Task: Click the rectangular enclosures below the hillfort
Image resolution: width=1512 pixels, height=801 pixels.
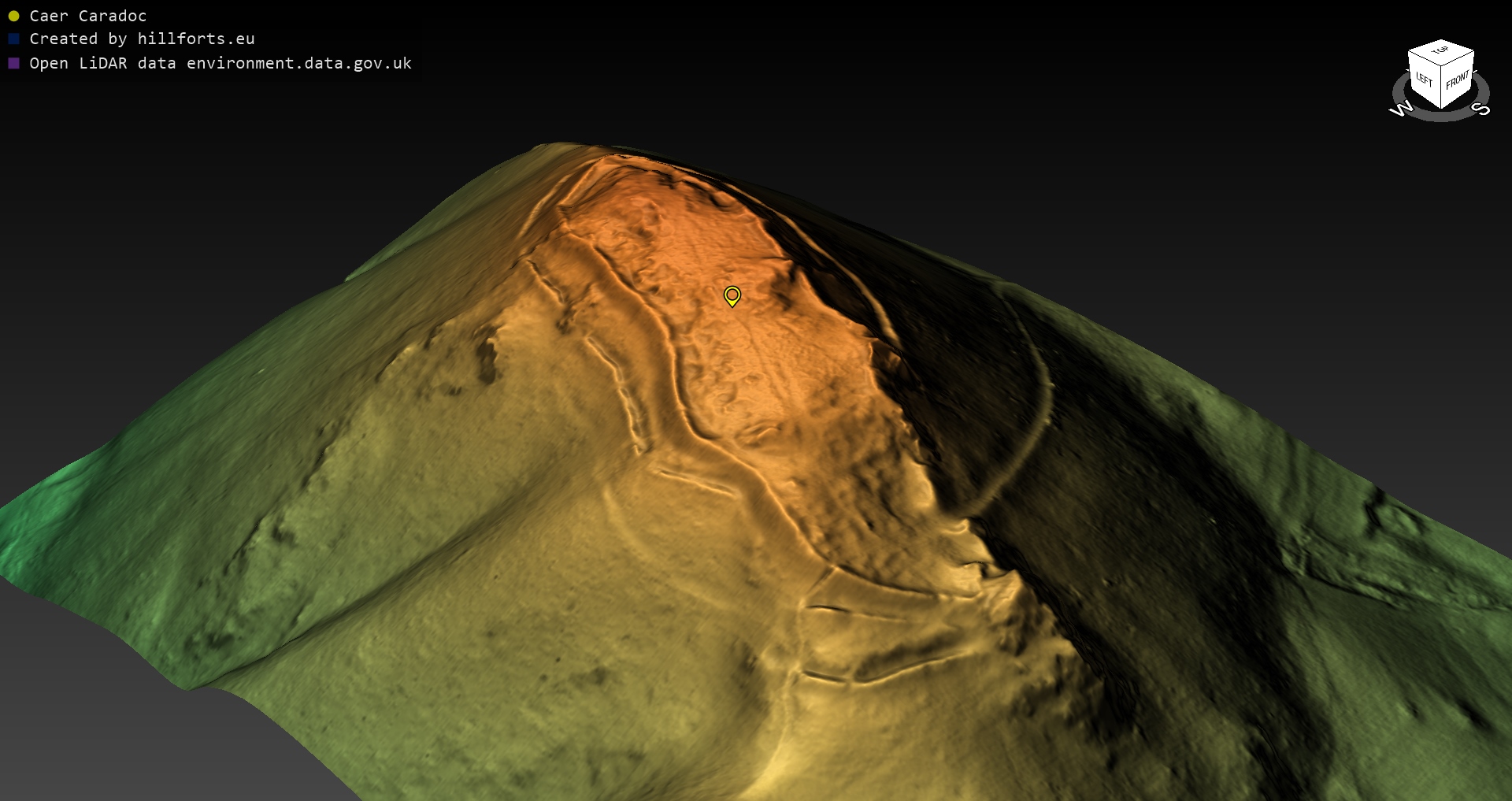Action: click(874, 630)
